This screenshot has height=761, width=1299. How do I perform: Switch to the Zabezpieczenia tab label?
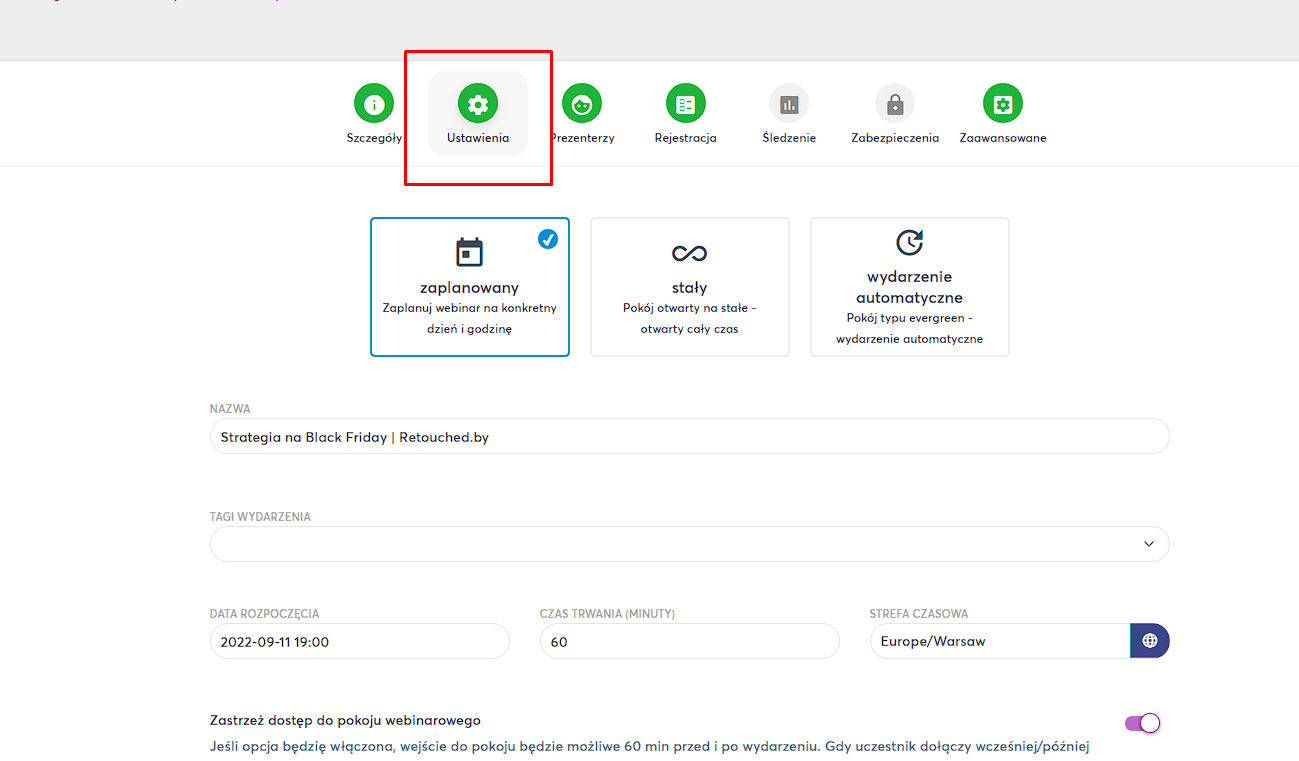point(895,138)
